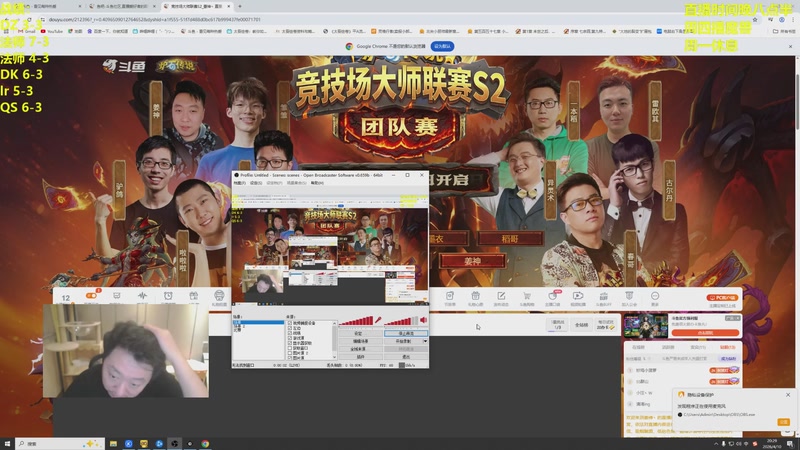
Task: Open the pencil edit icon in Douyu toolbar
Action: coord(501,296)
